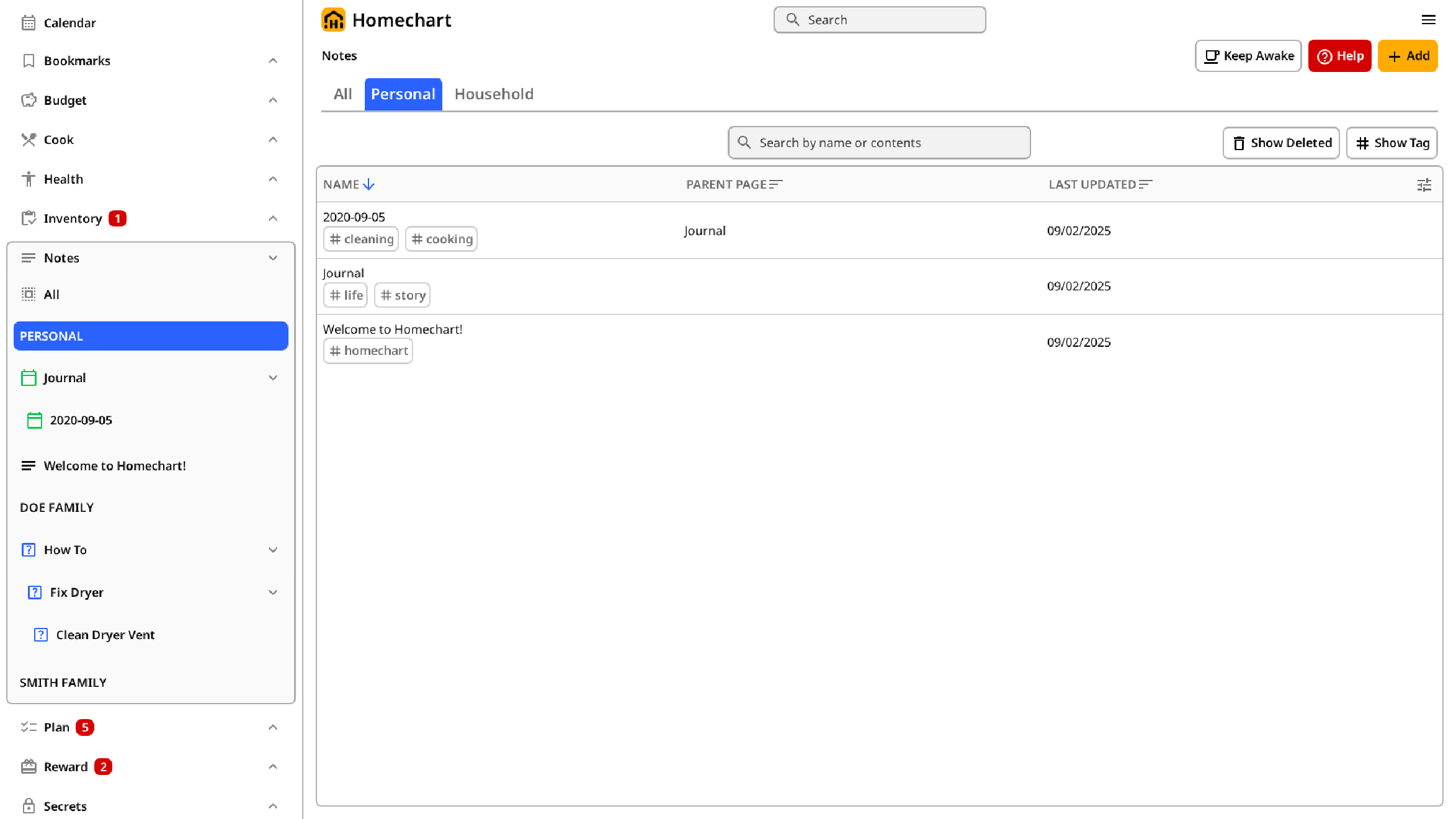Click the table column settings icon
1456x819 pixels.
tap(1424, 185)
